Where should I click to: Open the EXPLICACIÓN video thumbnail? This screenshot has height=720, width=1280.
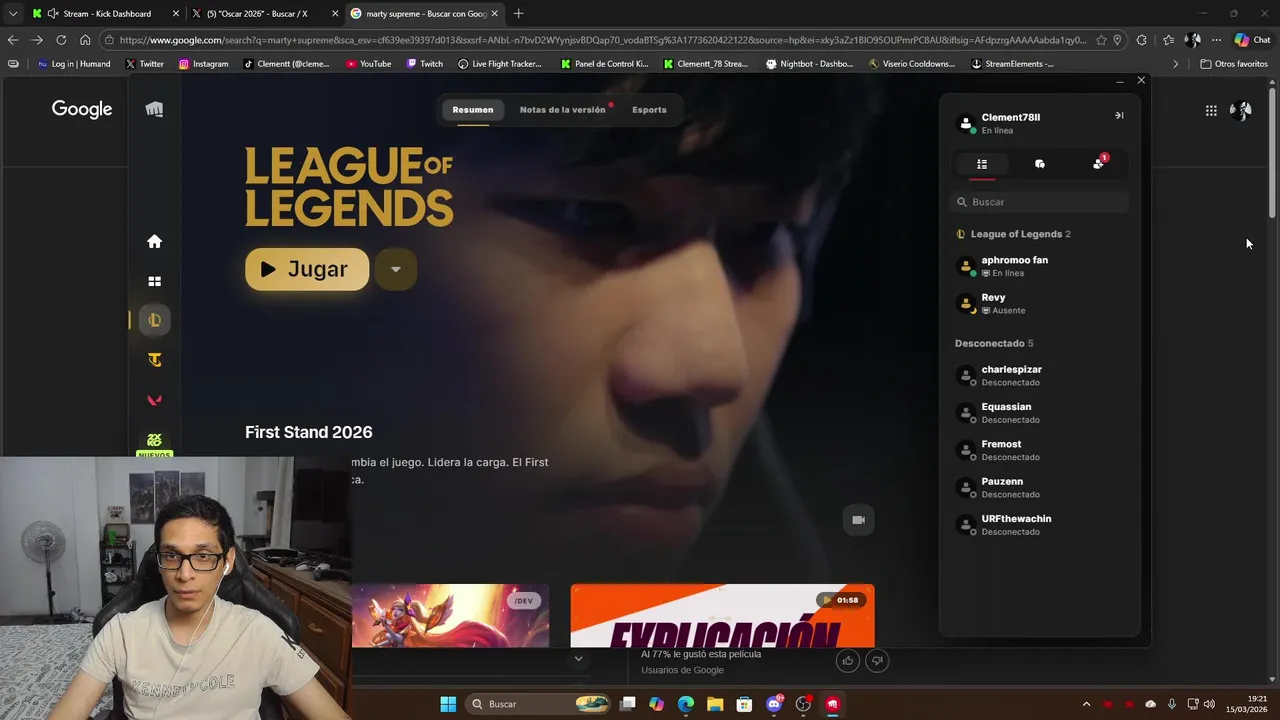[722, 616]
